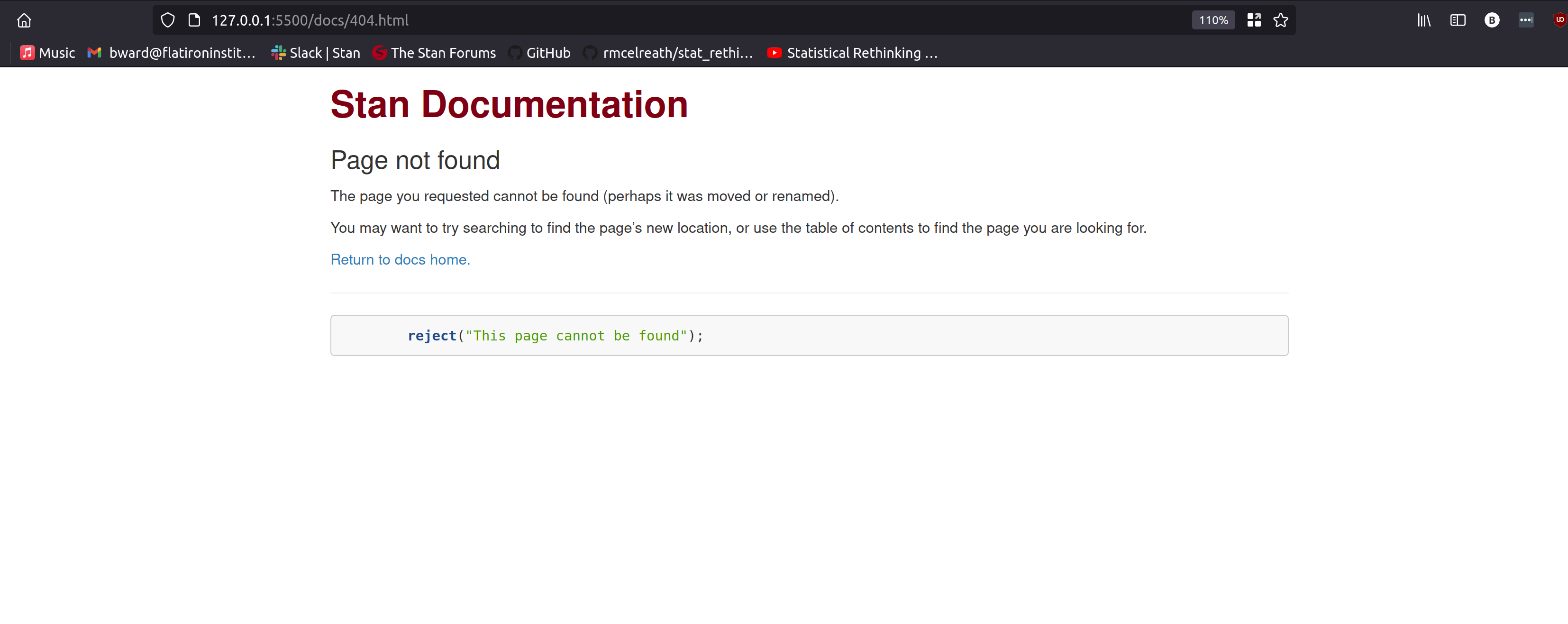
Task: Open the B account avatar icon
Action: point(1491,20)
